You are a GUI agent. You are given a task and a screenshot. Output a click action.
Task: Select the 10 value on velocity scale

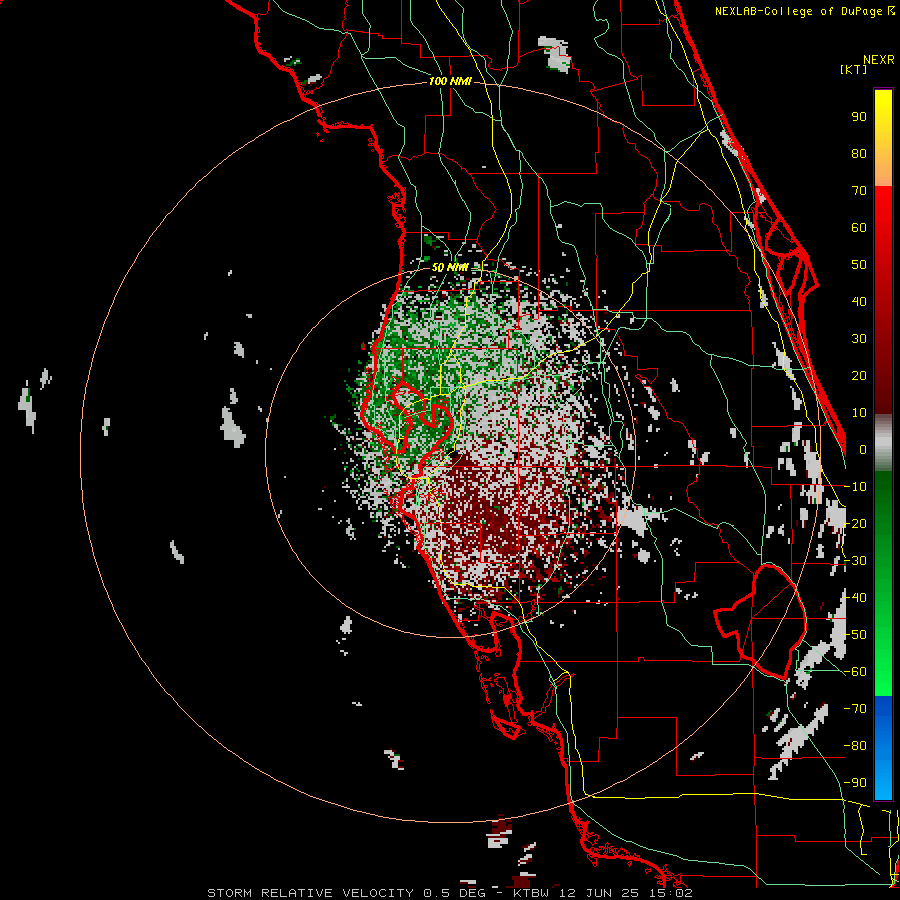(859, 413)
